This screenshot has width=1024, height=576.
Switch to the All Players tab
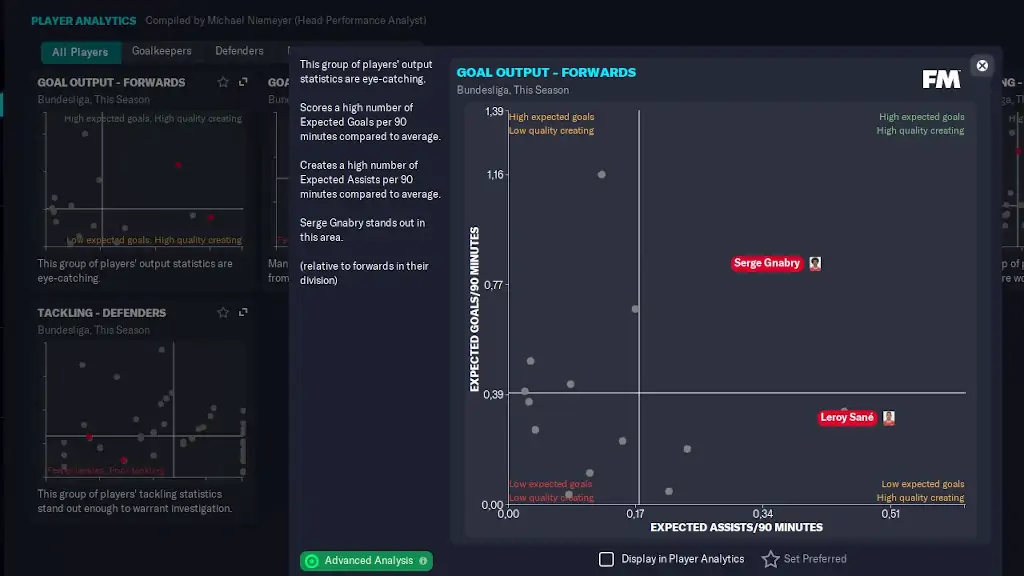(x=80, y=52)
